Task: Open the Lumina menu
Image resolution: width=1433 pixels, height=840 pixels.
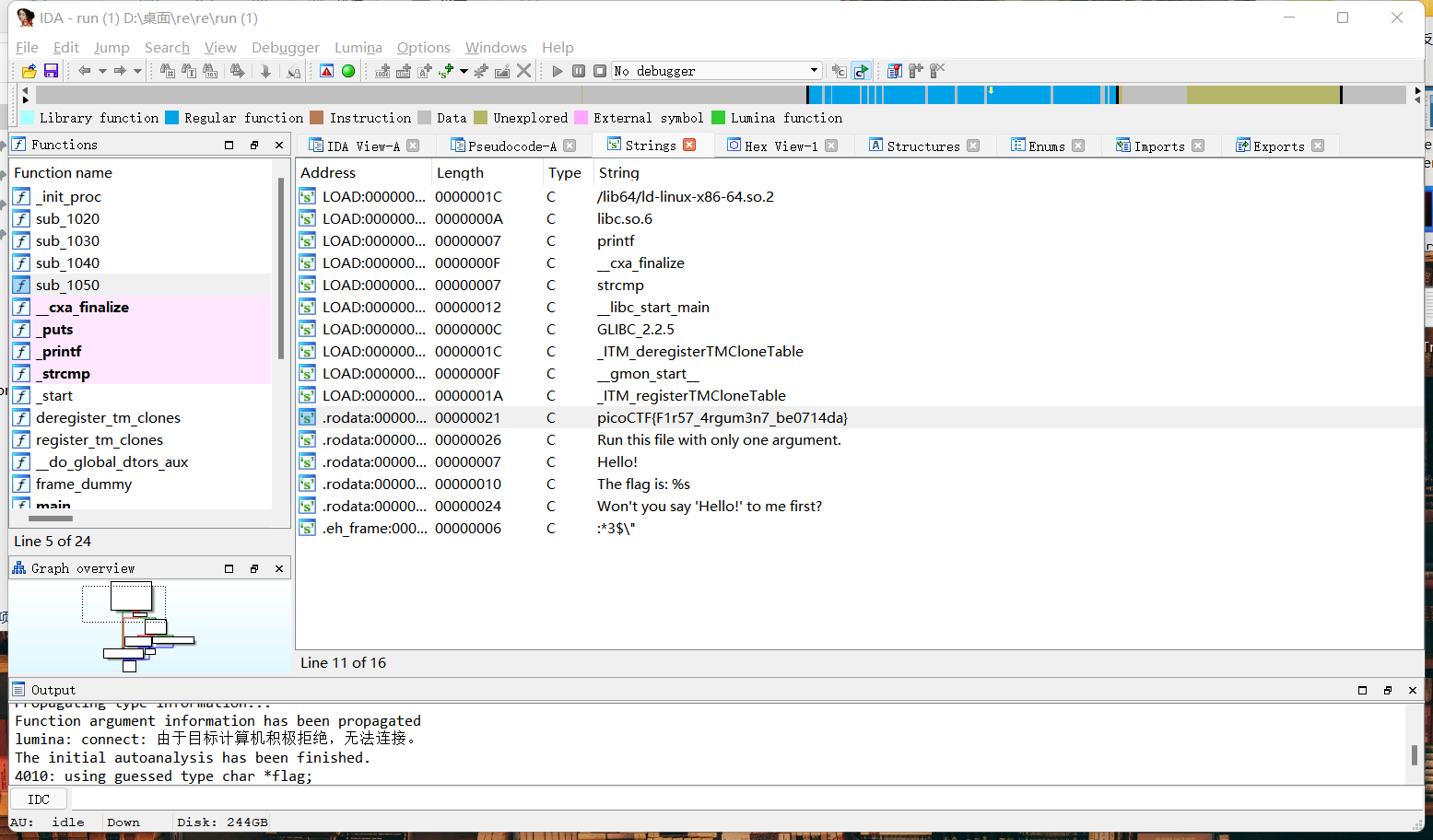Action: coord(358,47)
